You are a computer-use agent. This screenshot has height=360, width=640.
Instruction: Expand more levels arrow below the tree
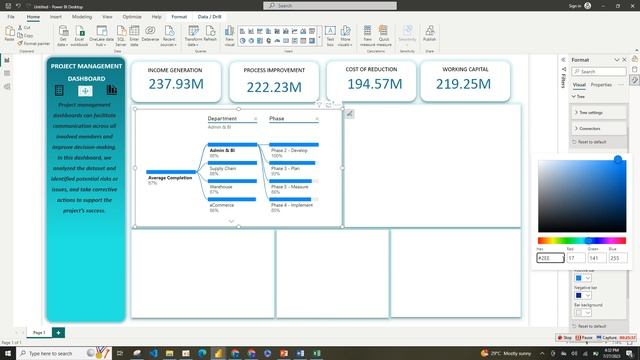(x=231, y=221)
